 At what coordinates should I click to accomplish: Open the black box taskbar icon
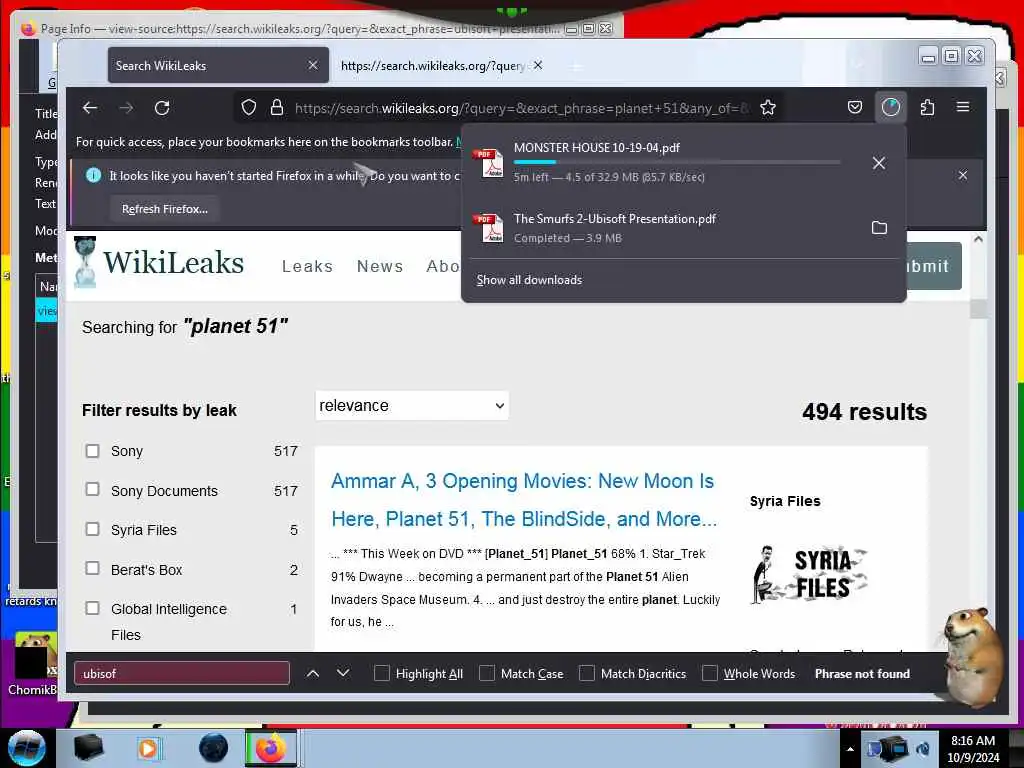89,748
